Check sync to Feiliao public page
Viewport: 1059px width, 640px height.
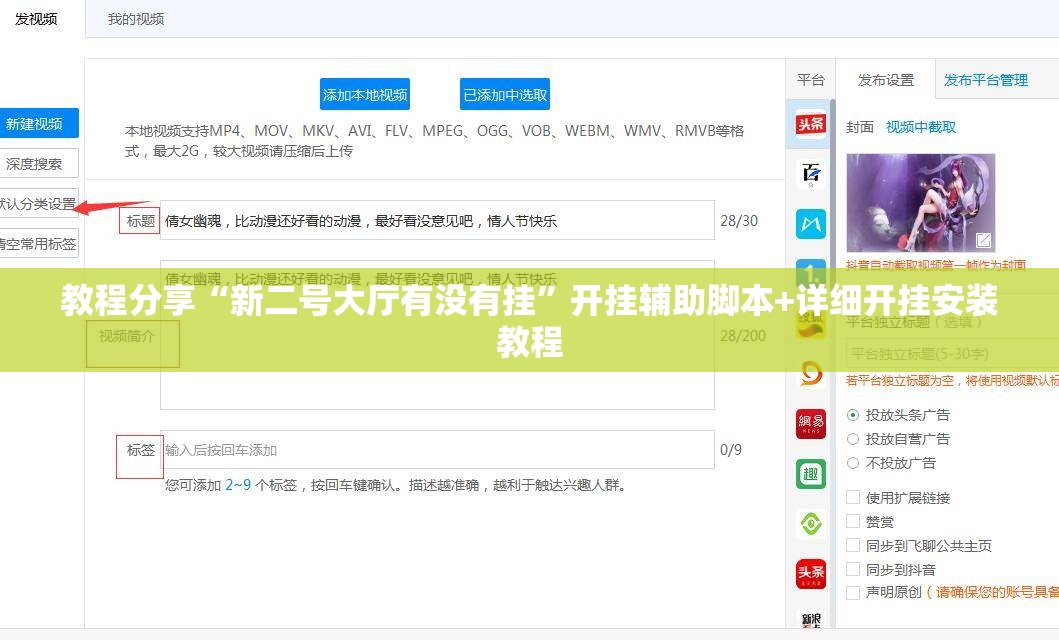pos(853,545)
